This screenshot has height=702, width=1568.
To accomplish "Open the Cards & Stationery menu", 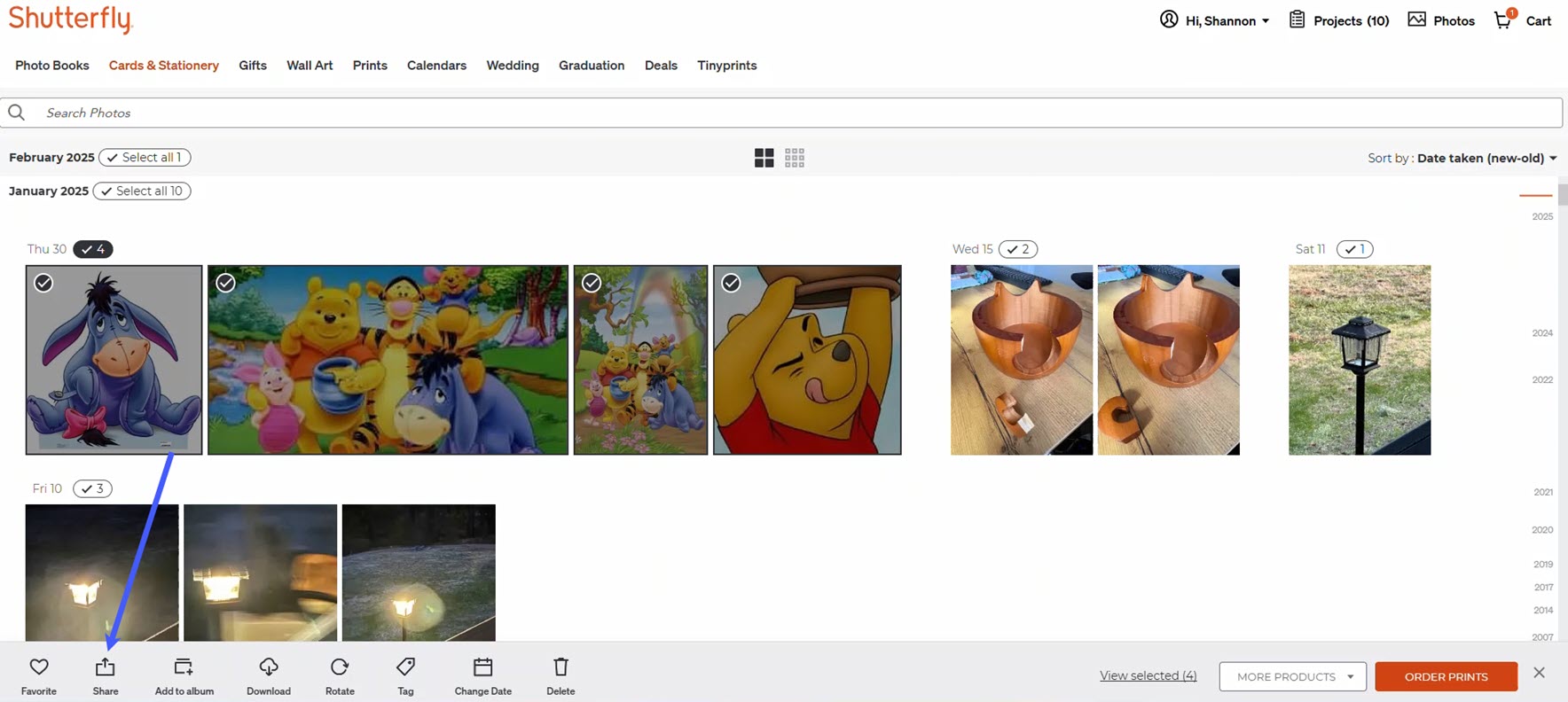I will pyautogui.click(x=164, y=66).
